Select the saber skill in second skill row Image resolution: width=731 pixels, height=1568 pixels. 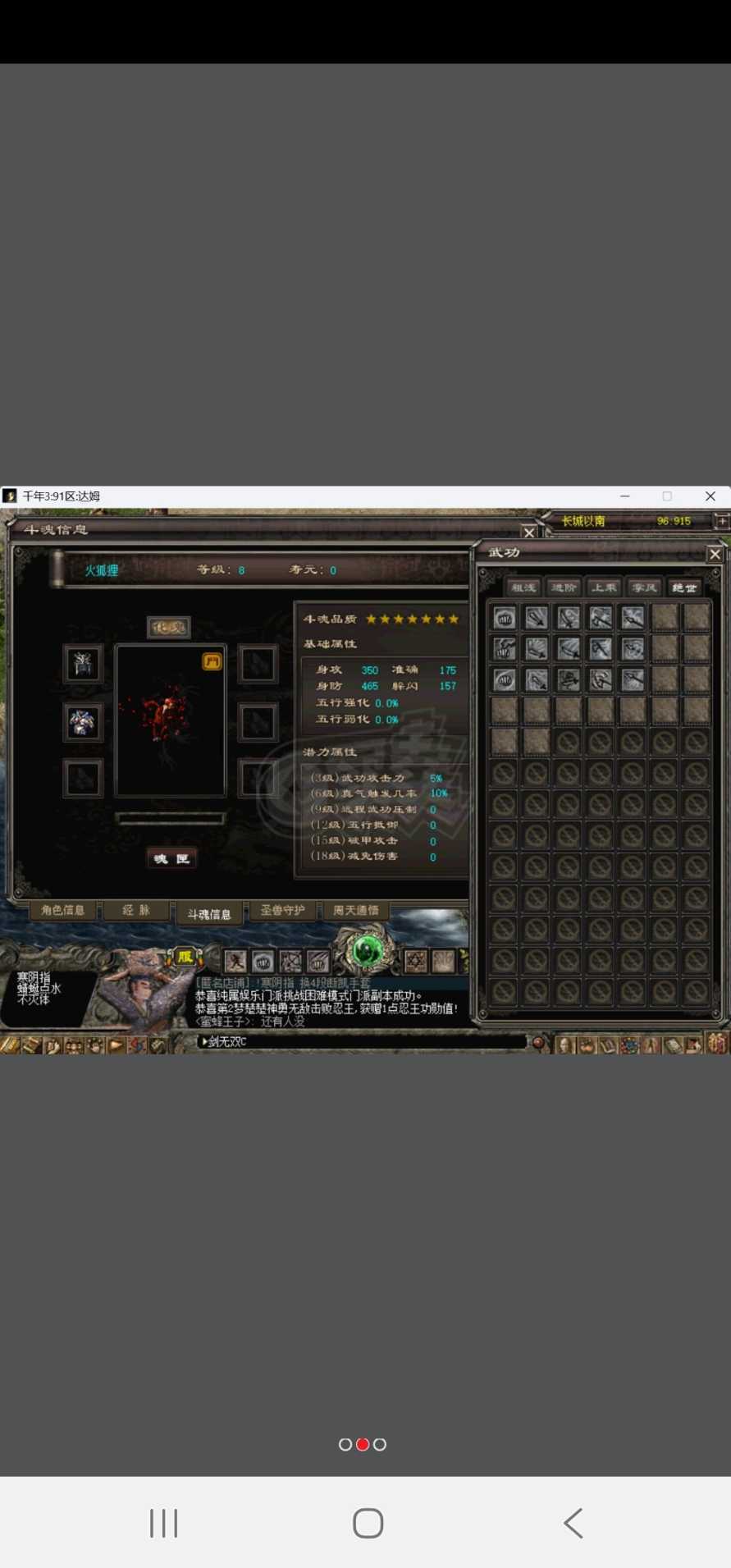pos(569,648)
